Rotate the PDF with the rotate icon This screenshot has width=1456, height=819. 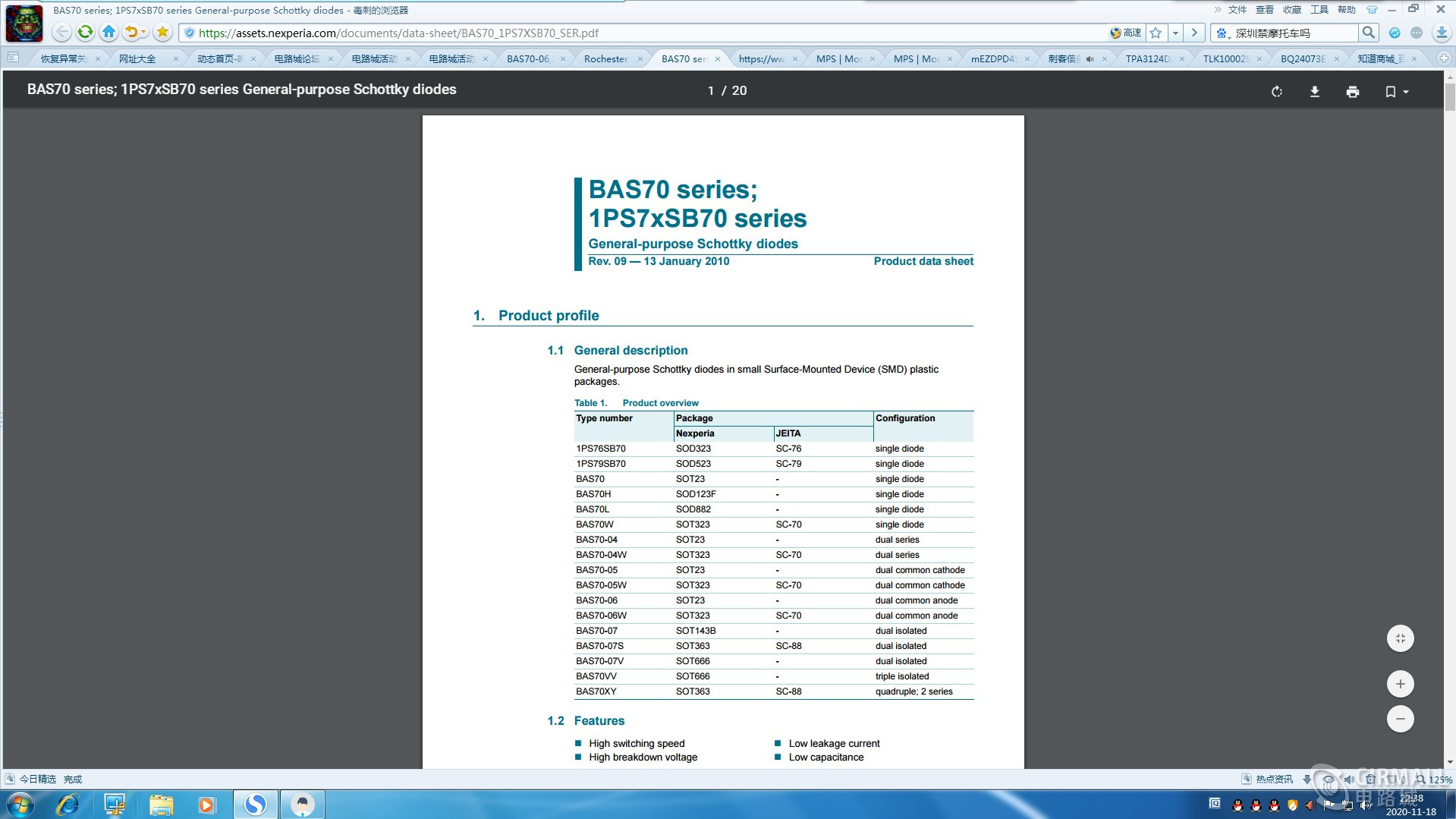[1277, 92]
